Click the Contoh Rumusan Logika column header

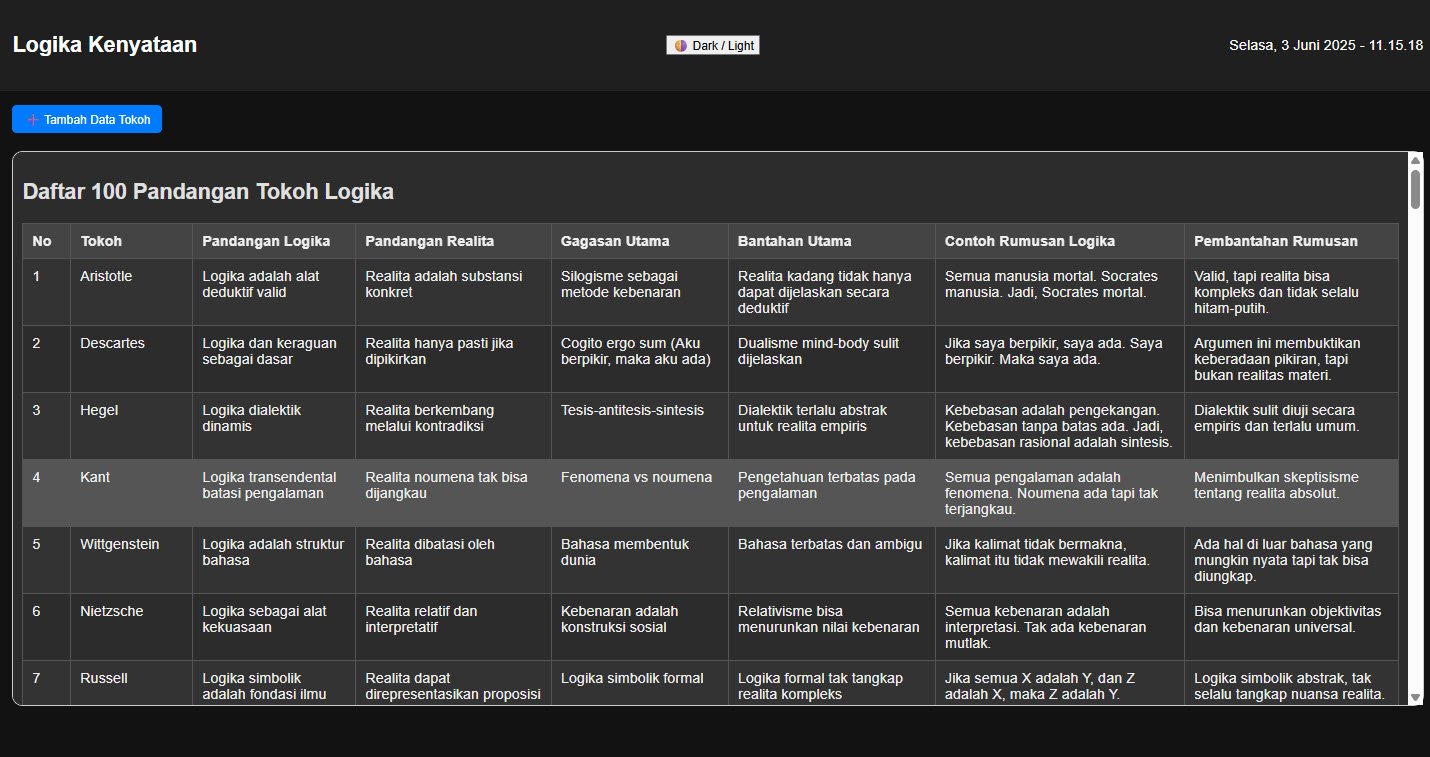tap(1059, 241)
